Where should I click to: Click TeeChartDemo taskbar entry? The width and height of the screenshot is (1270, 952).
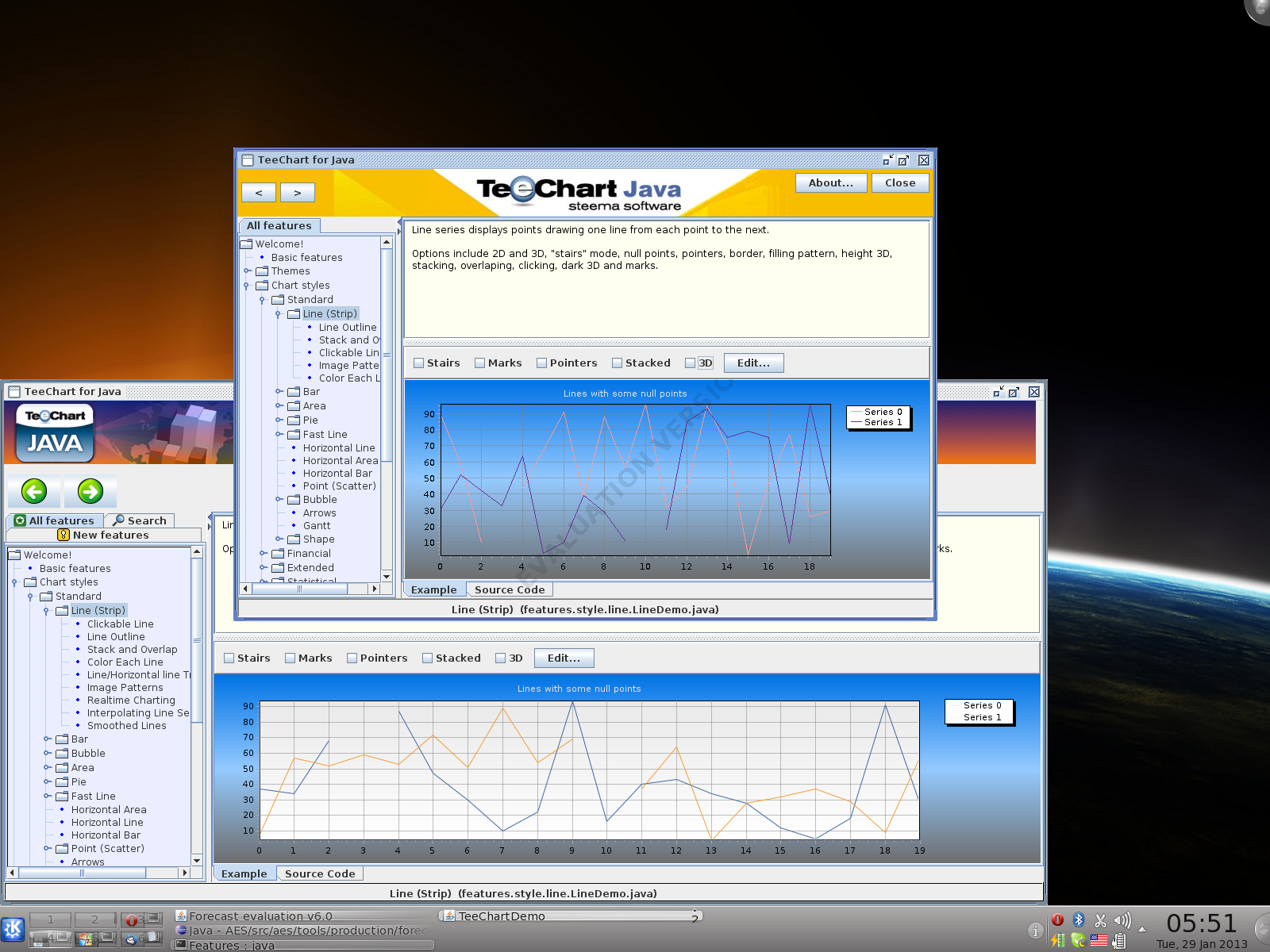(x=570, y=916)
